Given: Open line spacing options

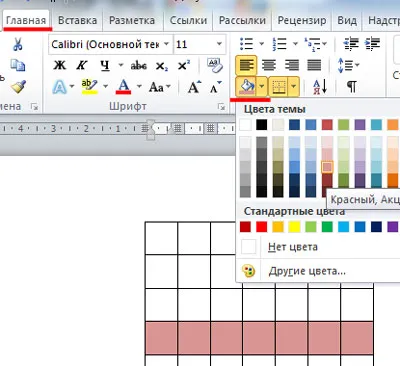Looking at the screenshot, I should (x=348, y=65).
